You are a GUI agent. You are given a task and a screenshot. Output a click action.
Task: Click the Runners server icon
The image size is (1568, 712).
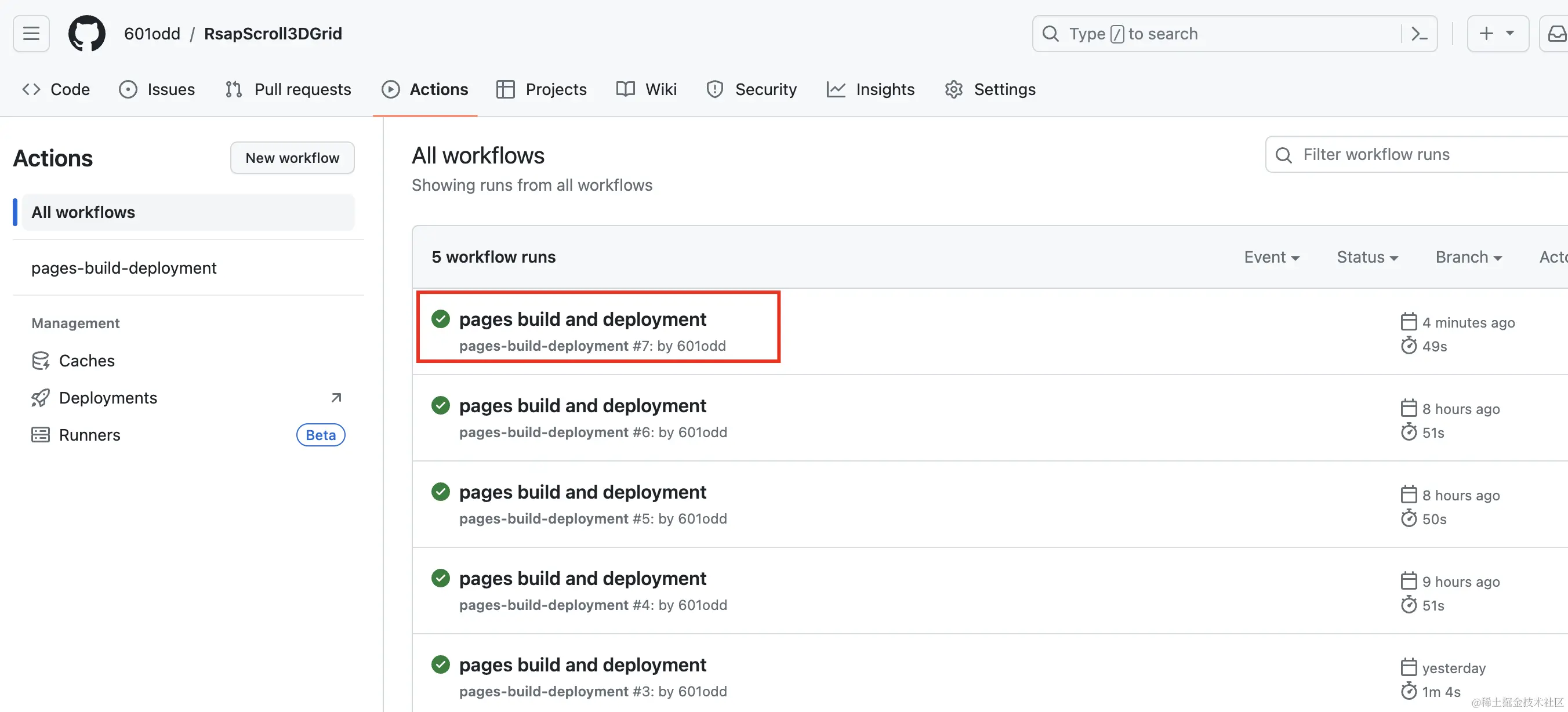coord(40,435)
